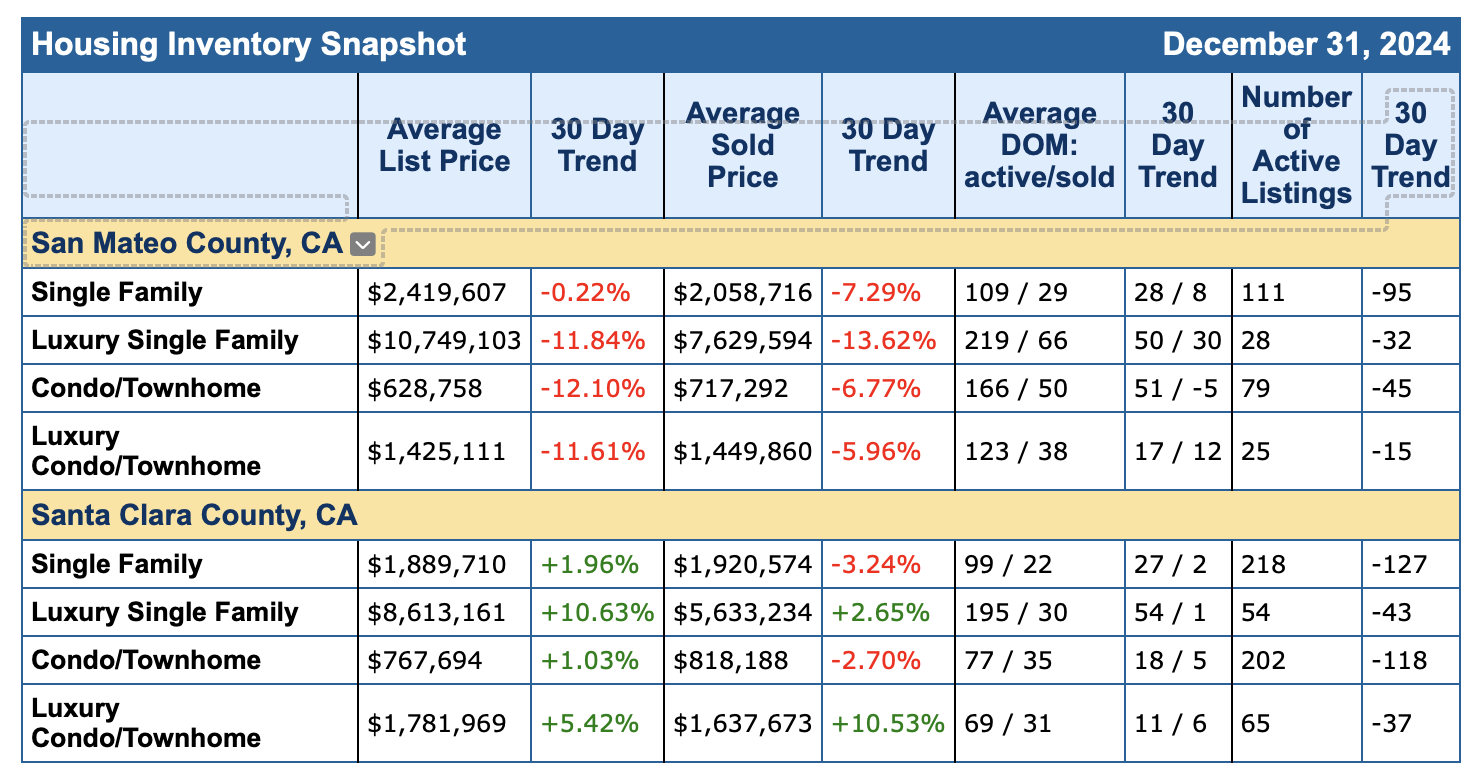The image size is (1480, 780).
Task: Select the -127 active listings trend
Action: (1399, 564)
